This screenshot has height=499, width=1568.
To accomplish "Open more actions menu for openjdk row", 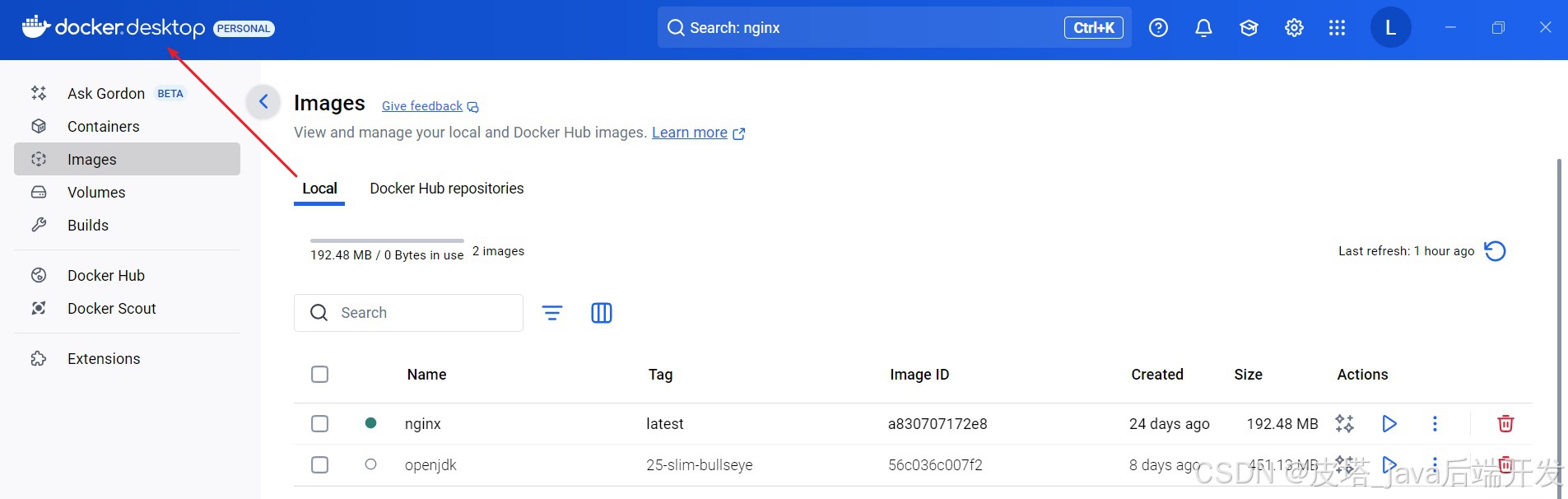I will [1435, 464].
